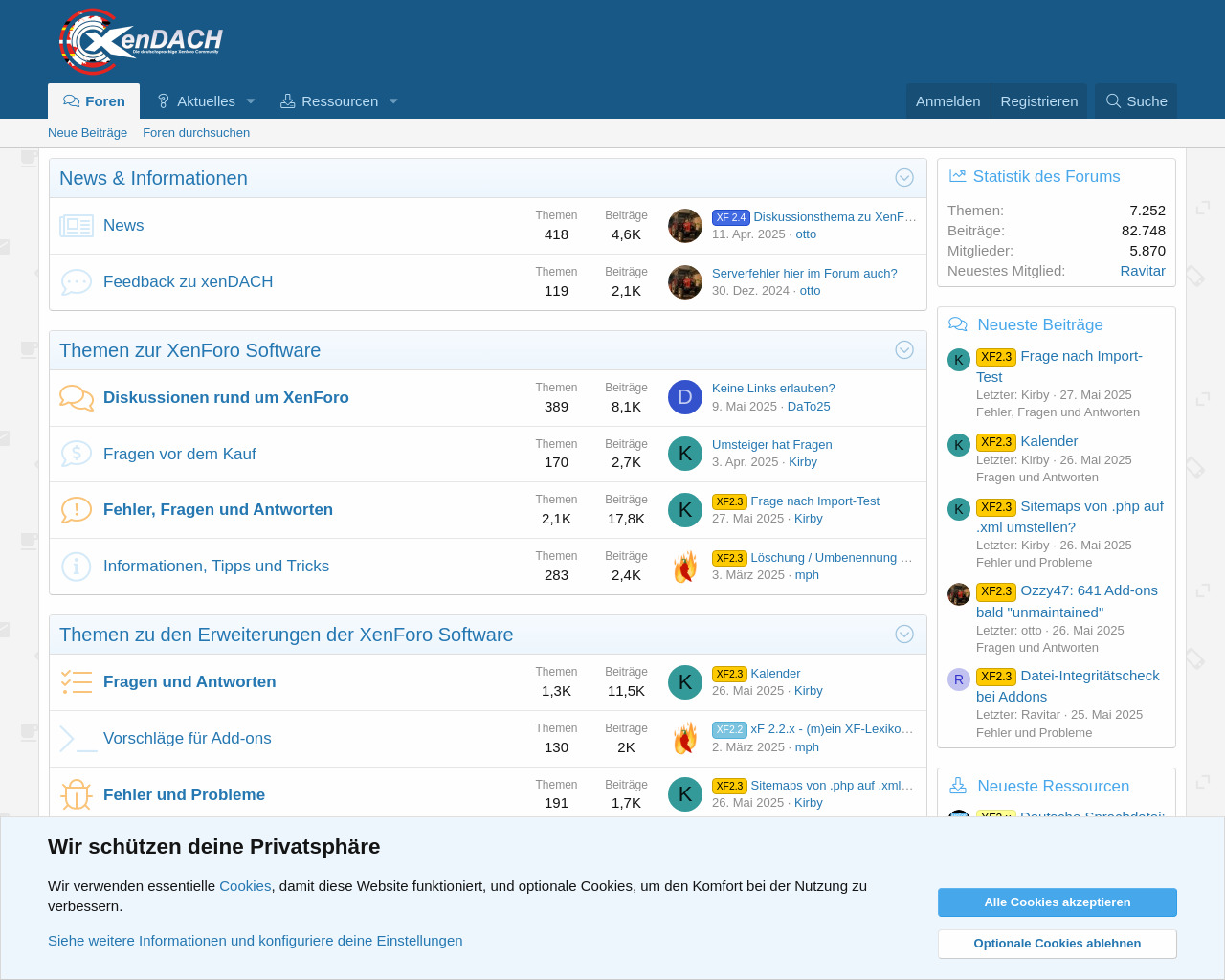Image resolution: width=1225 pixels, height=980 pixels.
Task: Open the Aktuelles tab
Action: coord(195,101)
